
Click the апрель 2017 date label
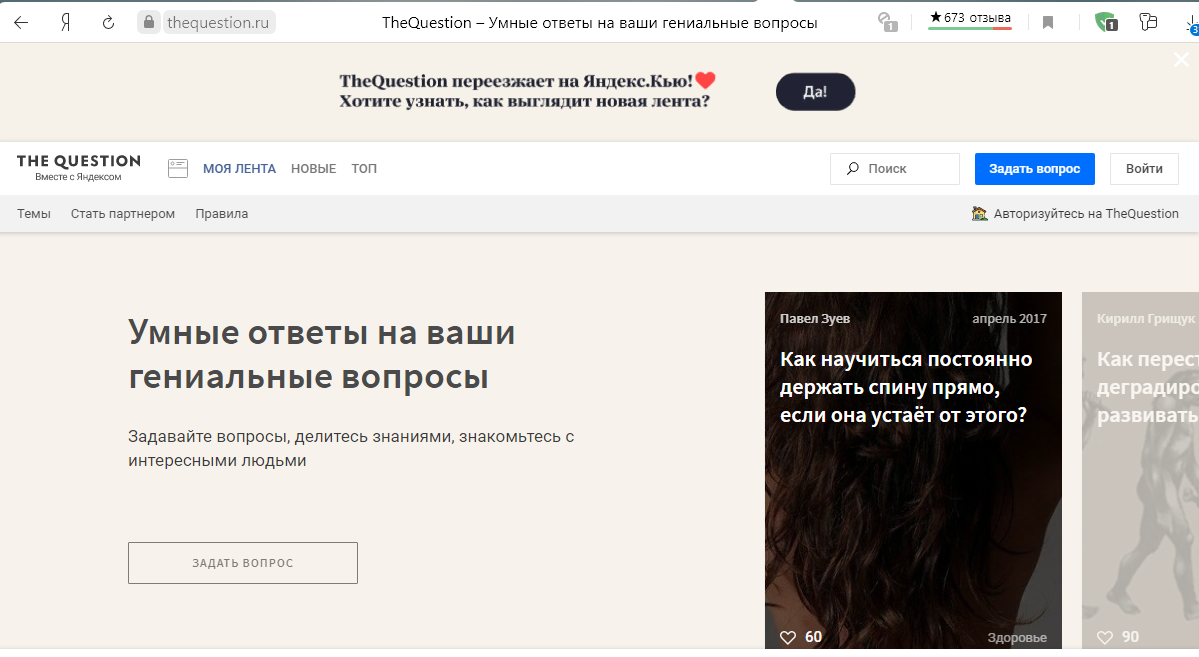pyautogui.click(x=1009, y=319)
